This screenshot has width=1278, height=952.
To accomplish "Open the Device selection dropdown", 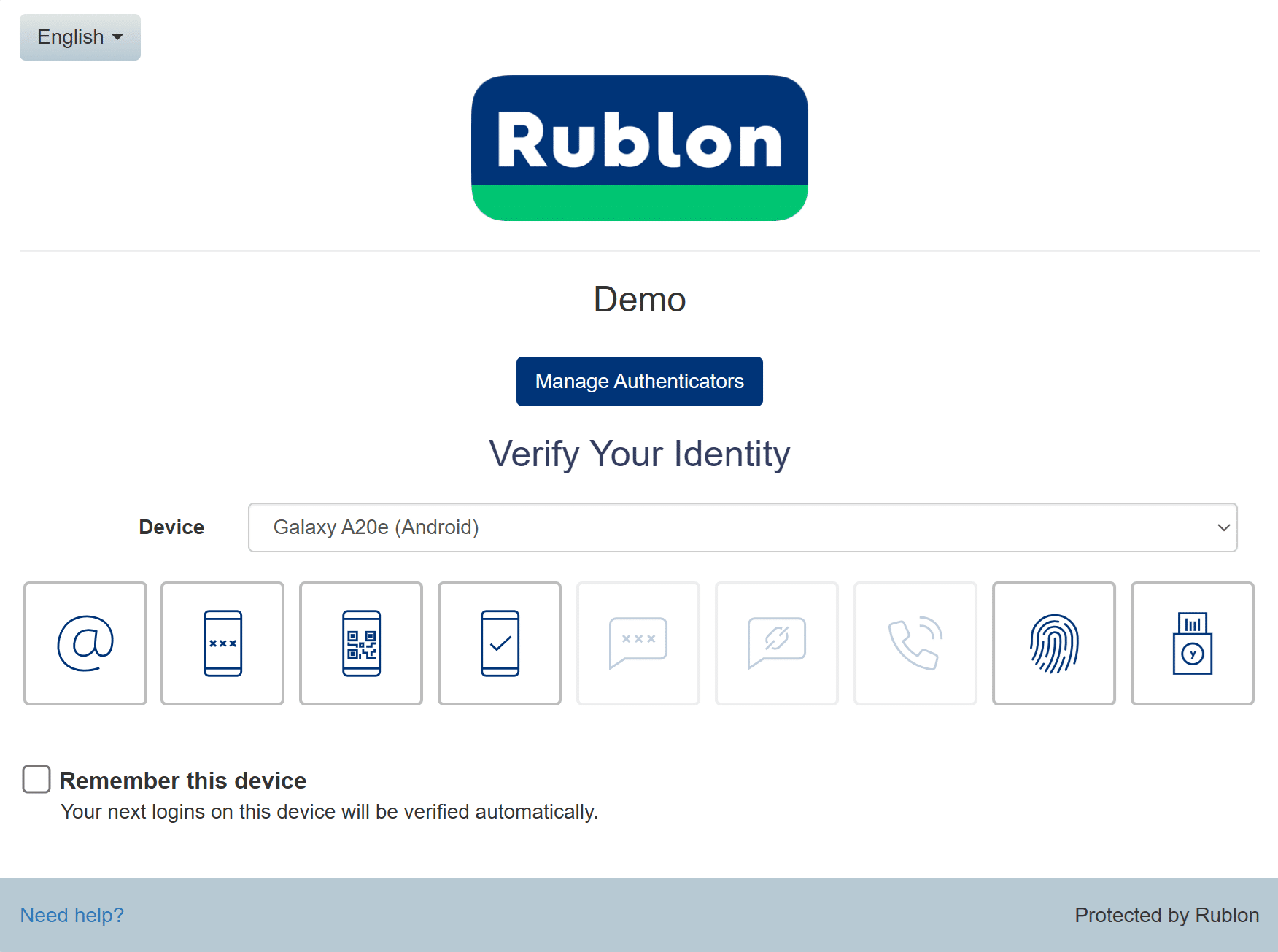I will coord(742,527).
